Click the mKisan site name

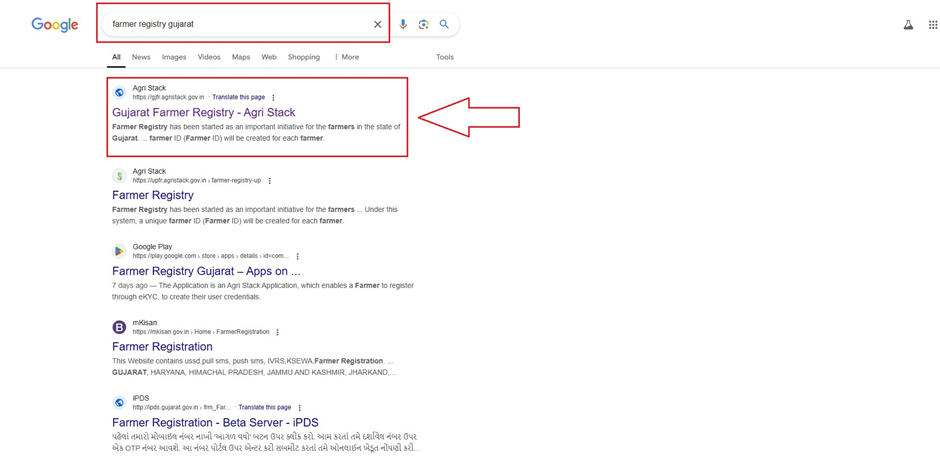click(x=144, y=323)
